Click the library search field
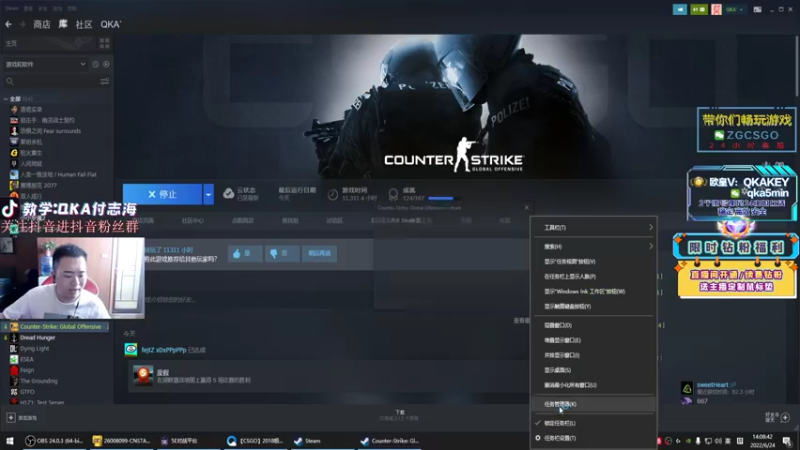Image resolution: width=800 pixels, height=450 pixels. tap(51, 81)
